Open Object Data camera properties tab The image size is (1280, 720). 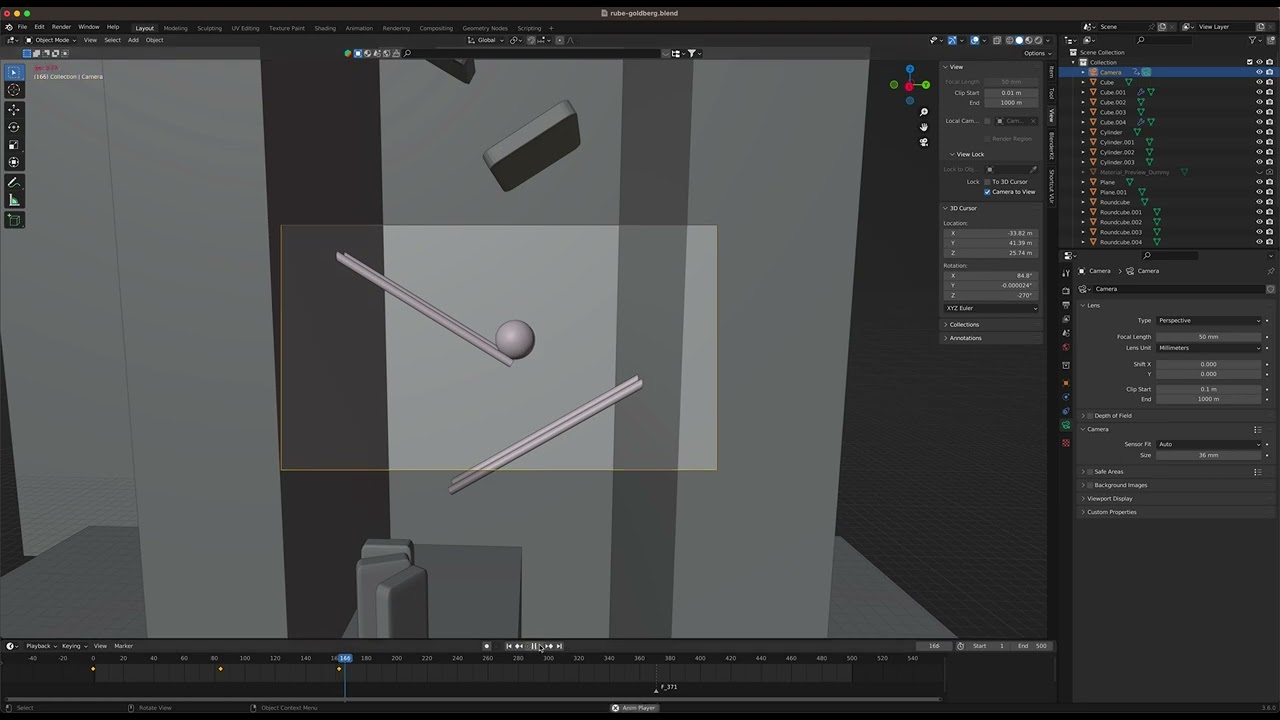pyautogui.click(x=1066, y=425)
